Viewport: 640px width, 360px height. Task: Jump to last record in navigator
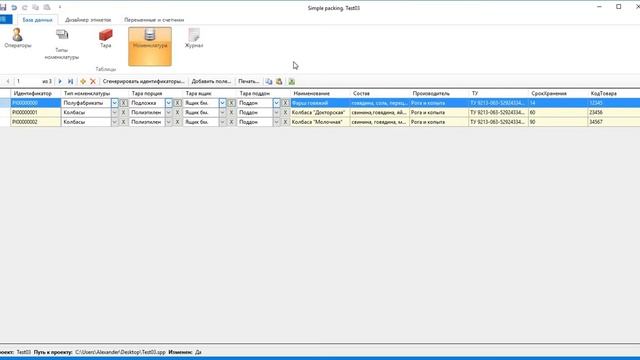click(71, 81)
